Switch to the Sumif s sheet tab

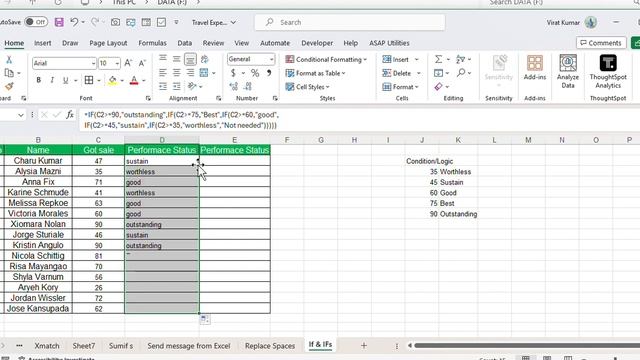pyautogui.click(x=121, y=346)
